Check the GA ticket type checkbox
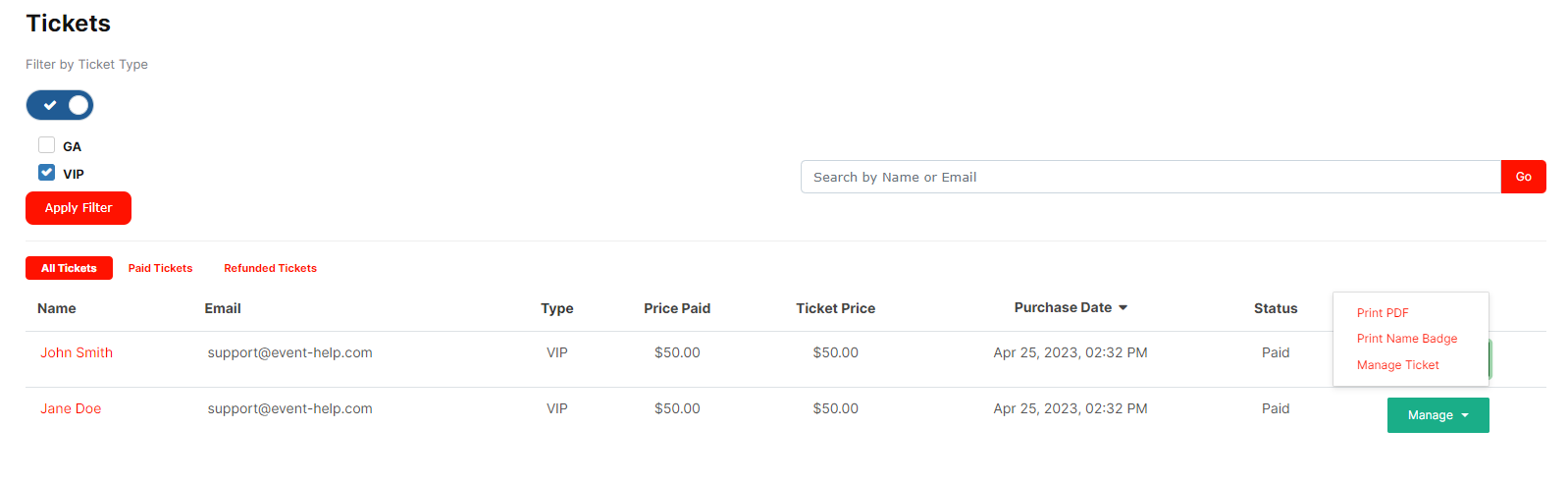Screen dimensions: 1568x482 click(x=46, y=145)
